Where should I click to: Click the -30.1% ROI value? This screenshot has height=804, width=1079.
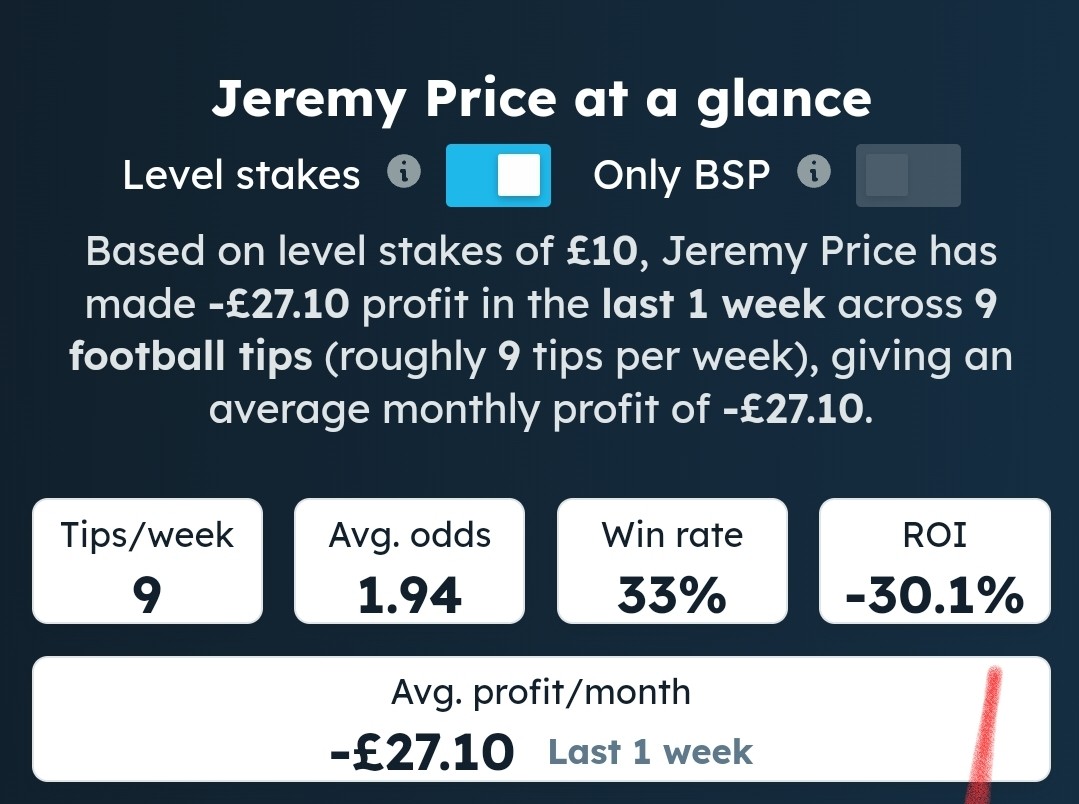coord(934,595)
